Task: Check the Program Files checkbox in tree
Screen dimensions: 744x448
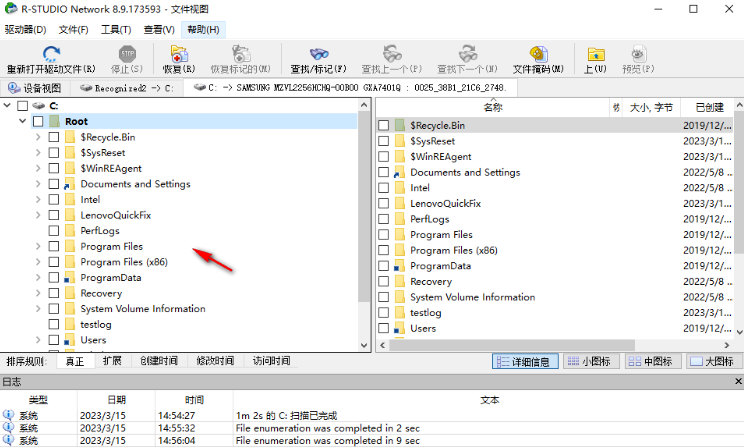Action: 54,246
